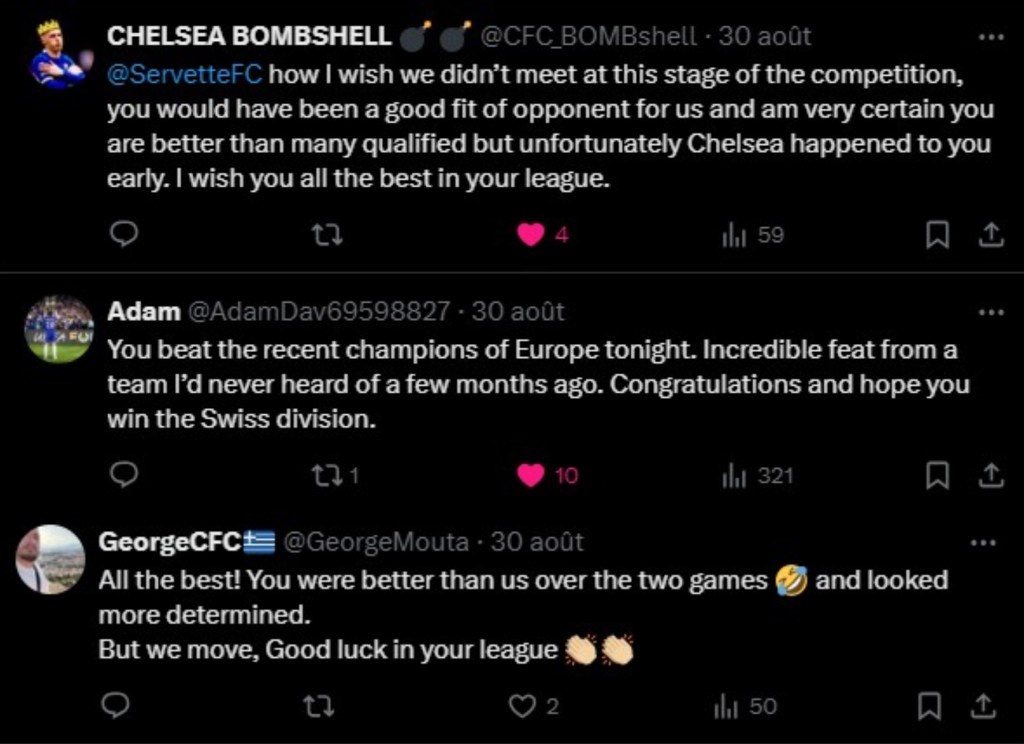
Task: Bookmark CHELSEA BOMBSHELL's tweet
Action: point(937,235)
